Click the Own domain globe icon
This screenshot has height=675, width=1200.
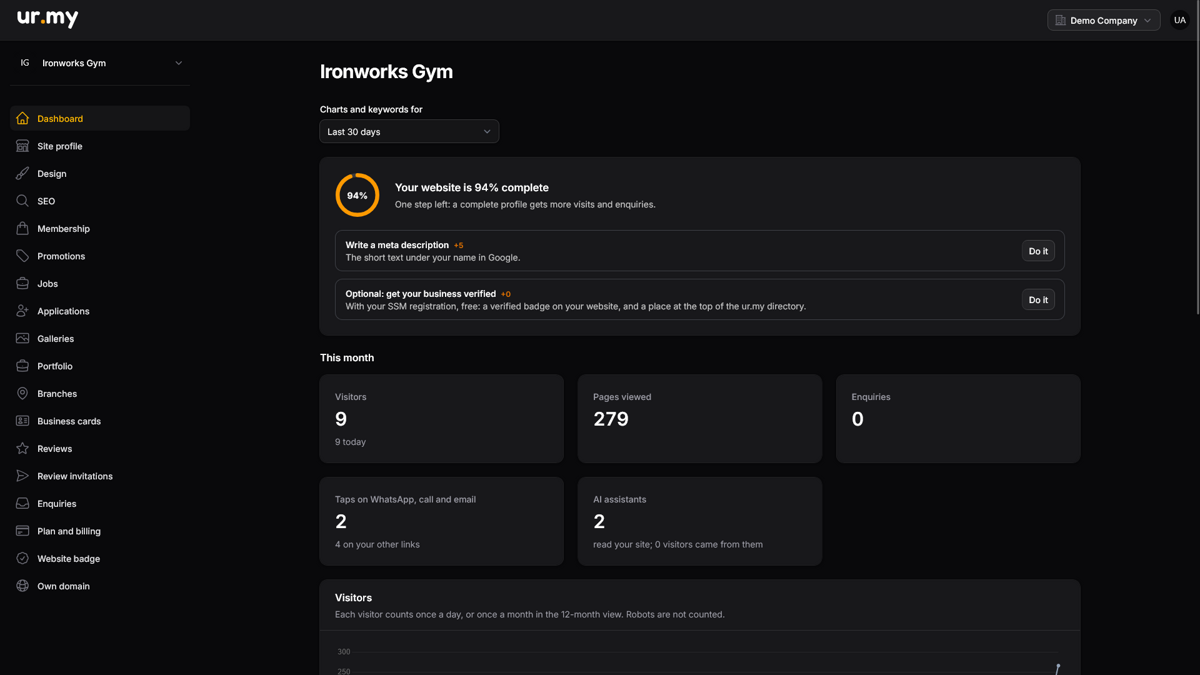coord(22,586)
